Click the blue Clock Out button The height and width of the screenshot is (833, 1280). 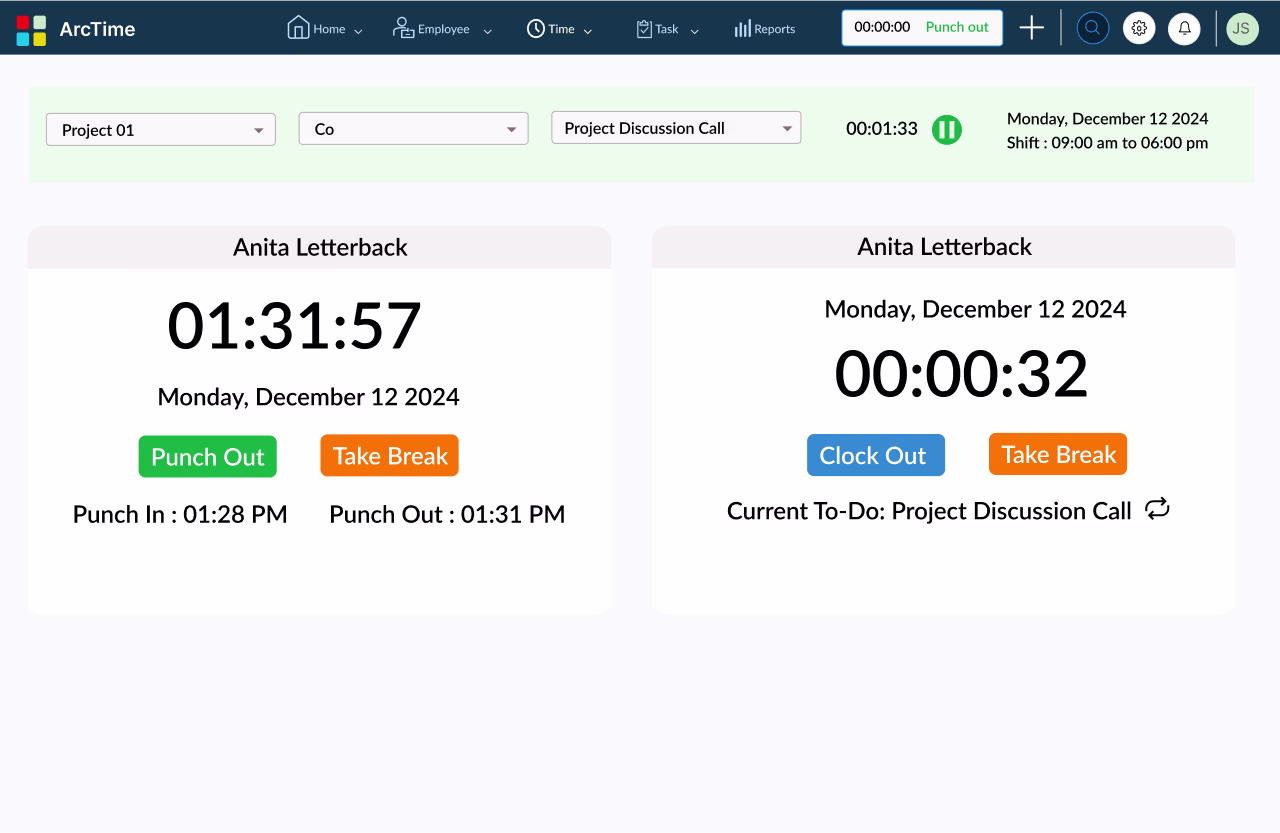[x=876, y=455]
